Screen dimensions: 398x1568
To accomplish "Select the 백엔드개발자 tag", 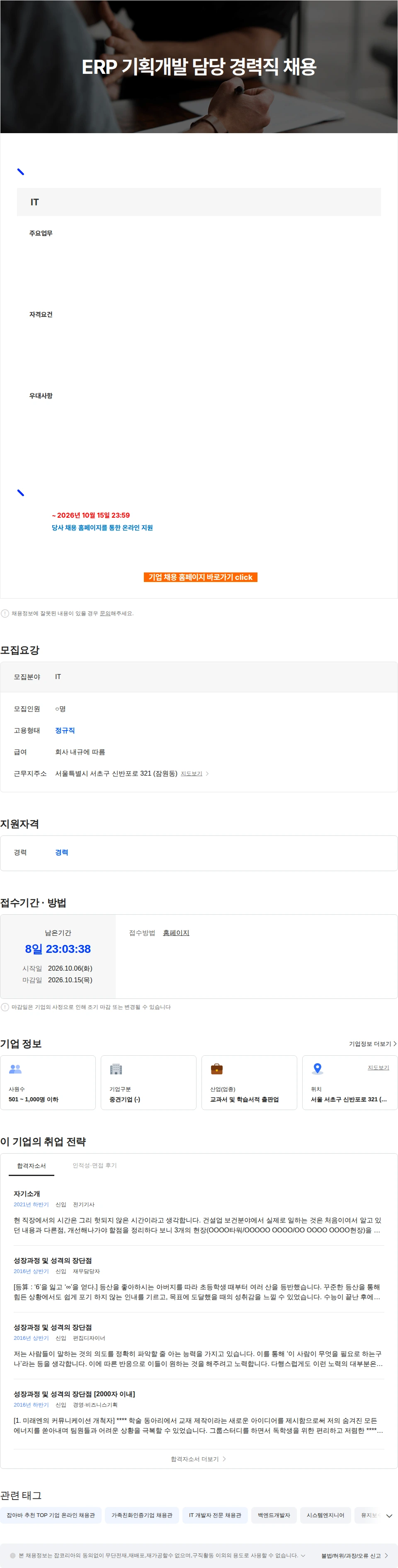I will click(x=274, y=1516).
